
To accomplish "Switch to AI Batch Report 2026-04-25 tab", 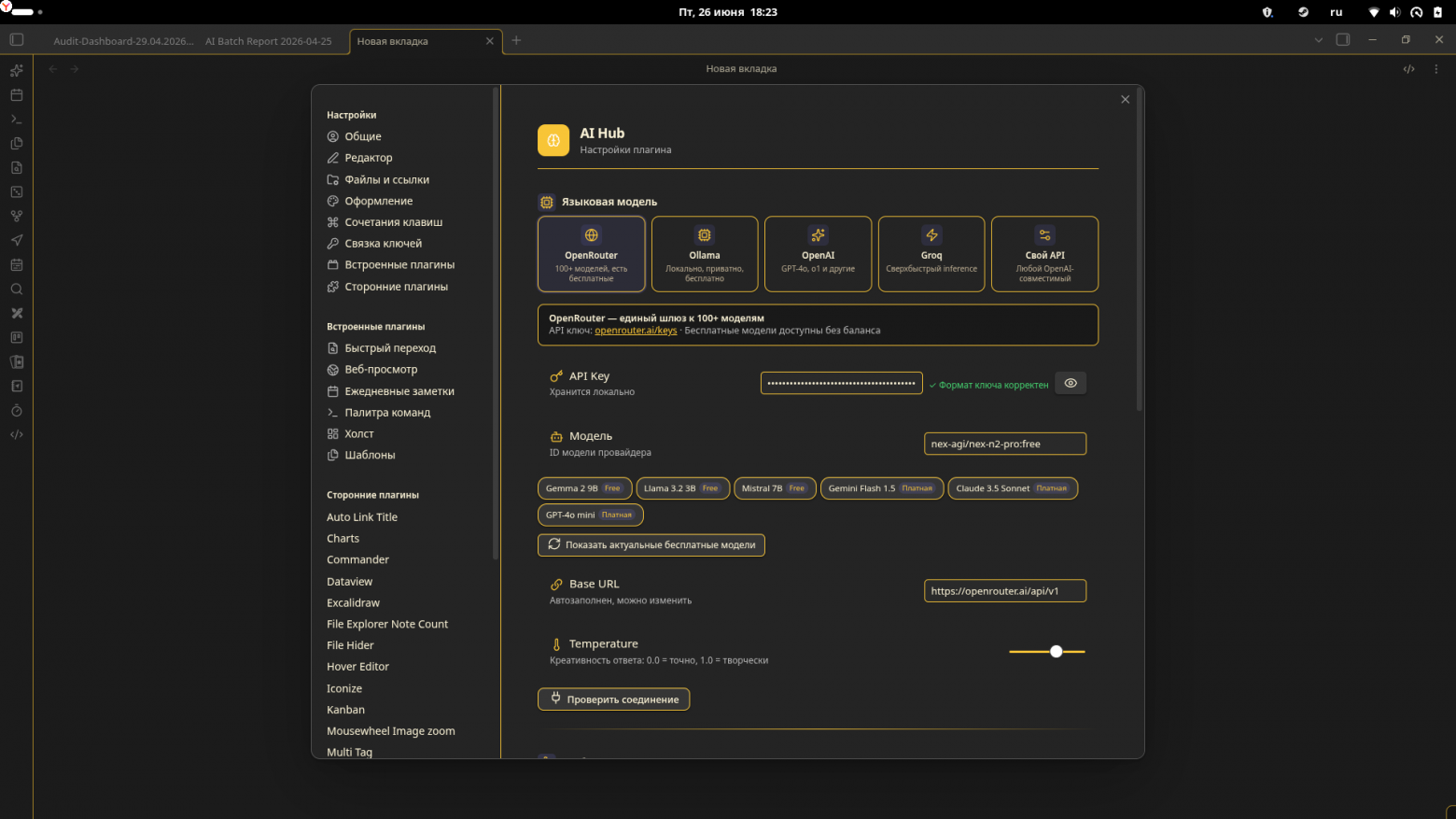I will point(269,41).
